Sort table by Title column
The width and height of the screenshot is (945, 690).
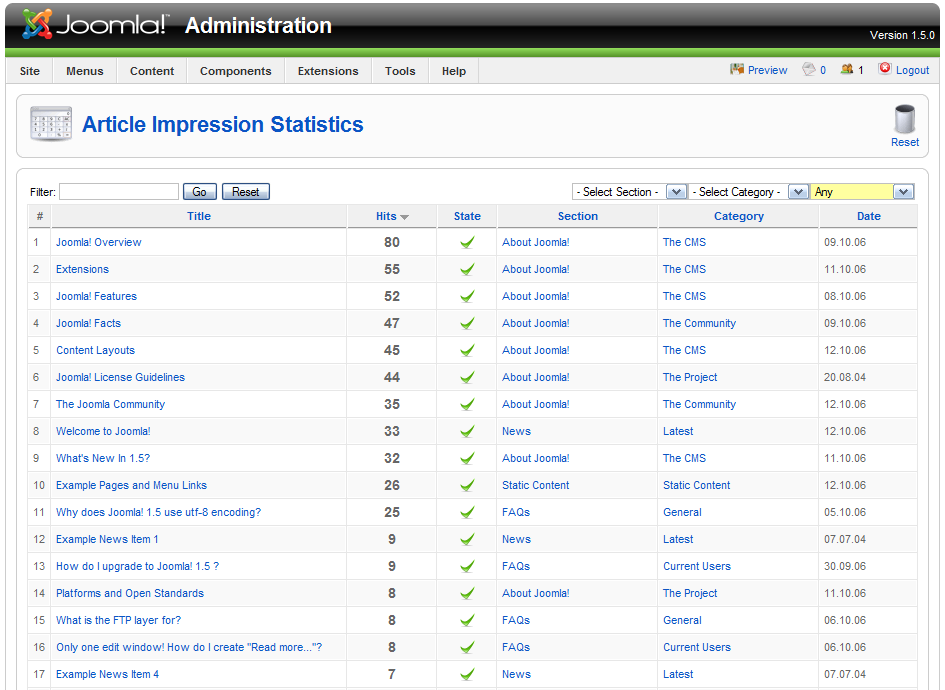(x=199, y=216)
